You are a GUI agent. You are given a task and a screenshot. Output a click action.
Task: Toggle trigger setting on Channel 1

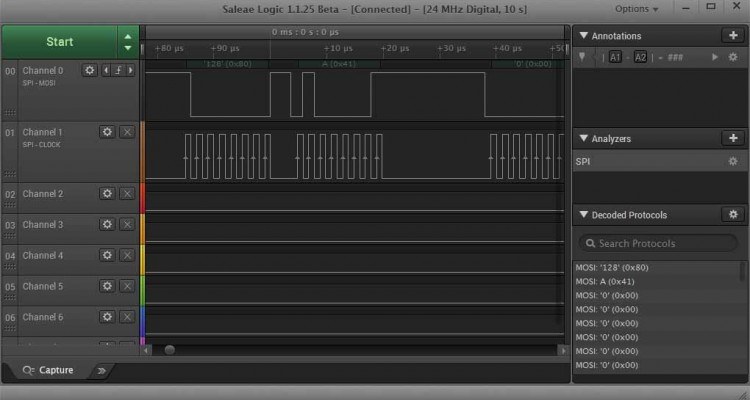[126, 132]
